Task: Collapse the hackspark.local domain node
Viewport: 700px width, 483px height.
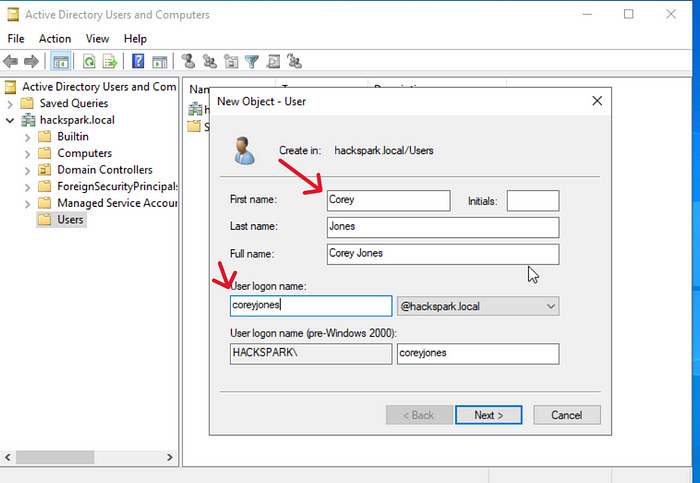Action: click(x=10, y=121)
